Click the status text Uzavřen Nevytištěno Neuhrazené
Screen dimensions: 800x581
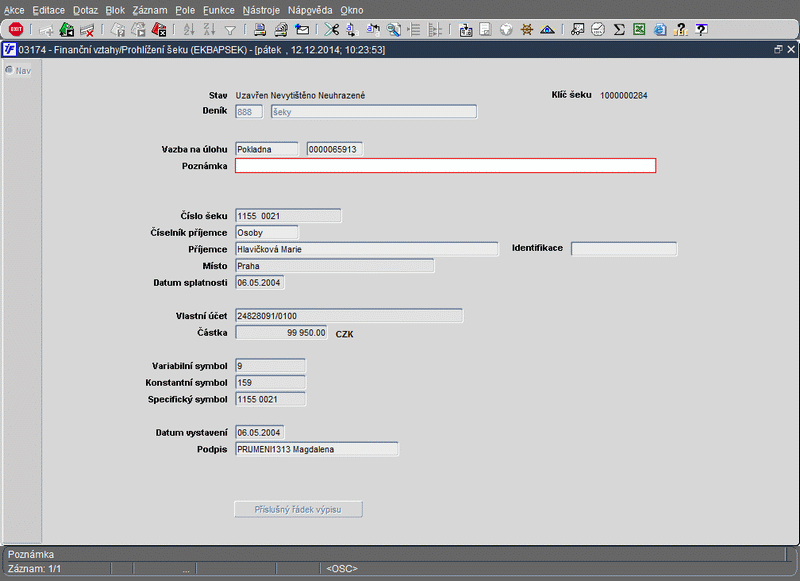tap(300, 95)
